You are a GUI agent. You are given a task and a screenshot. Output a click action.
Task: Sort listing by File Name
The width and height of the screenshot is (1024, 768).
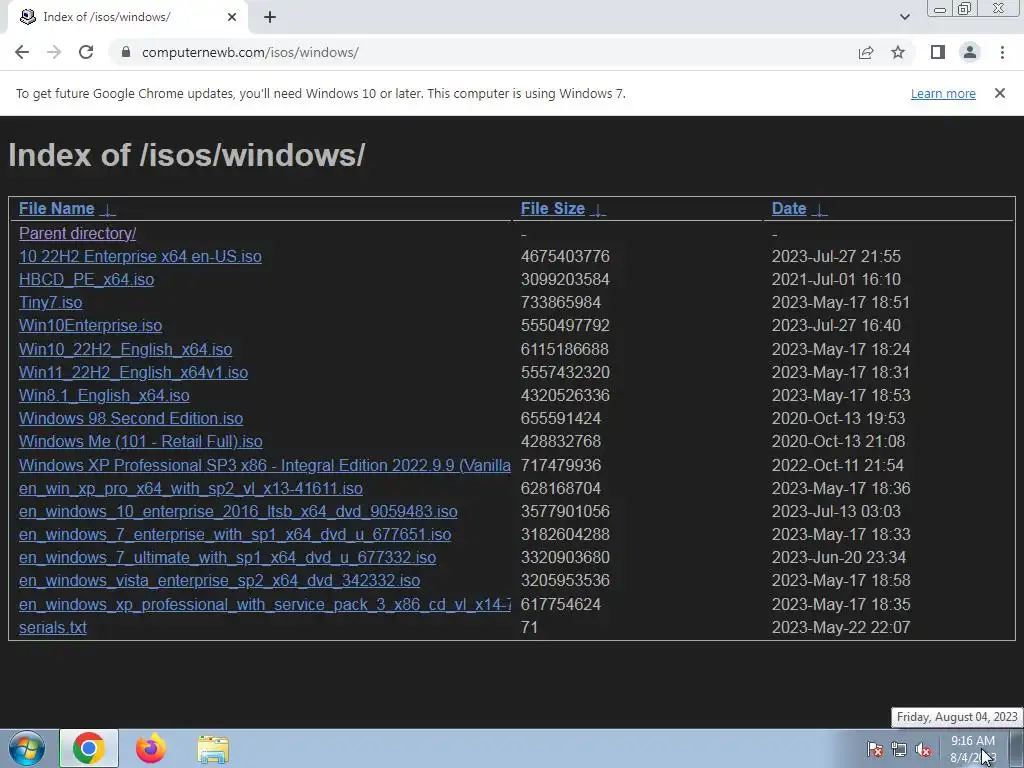(57, 208)
